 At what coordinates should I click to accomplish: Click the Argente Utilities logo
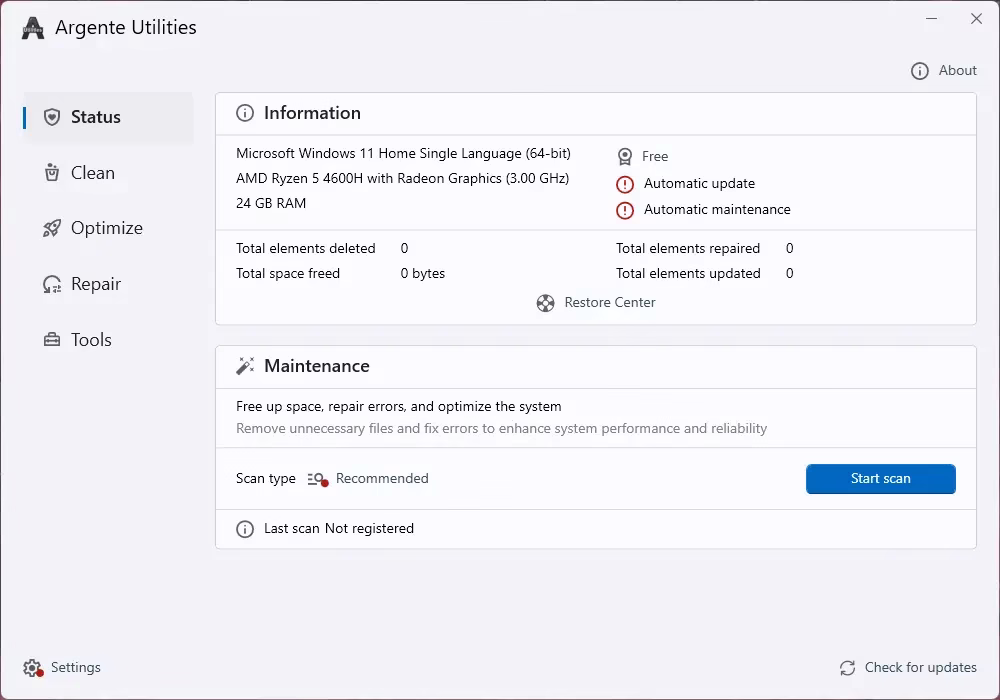coord(31,27)
